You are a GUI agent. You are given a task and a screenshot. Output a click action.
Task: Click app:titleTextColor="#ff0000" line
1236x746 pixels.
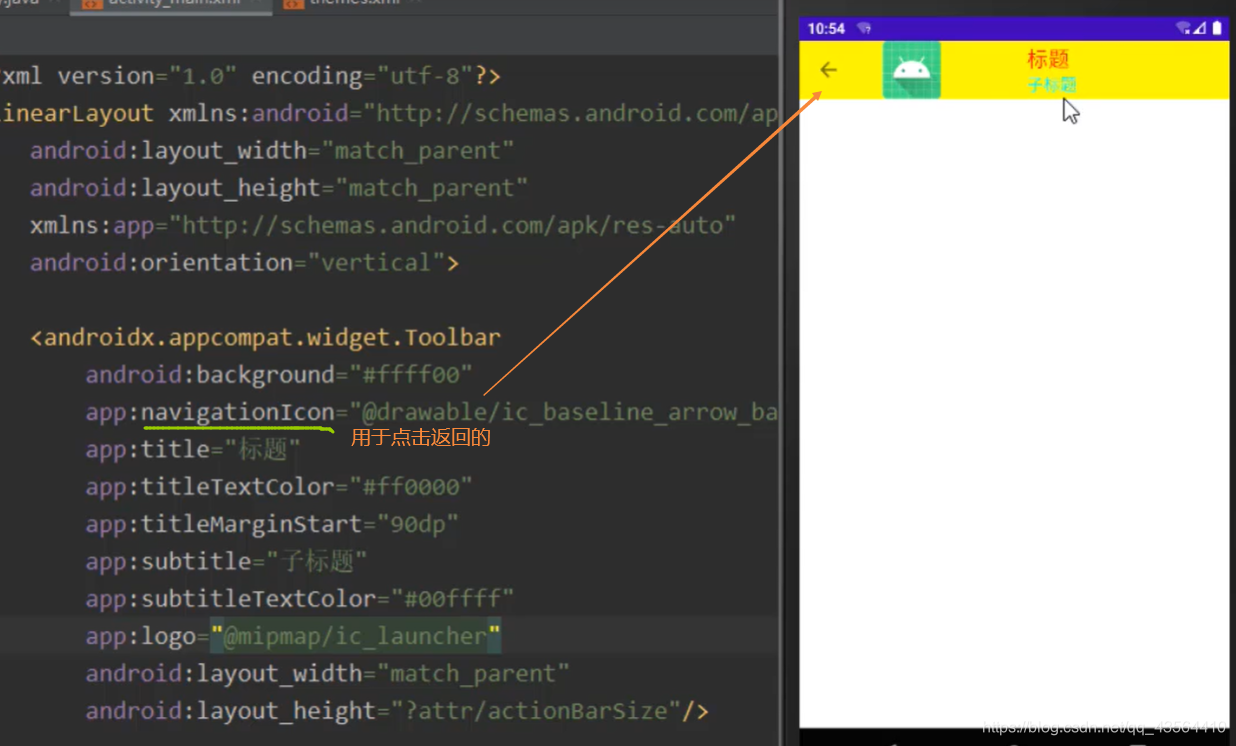point(279,487)
